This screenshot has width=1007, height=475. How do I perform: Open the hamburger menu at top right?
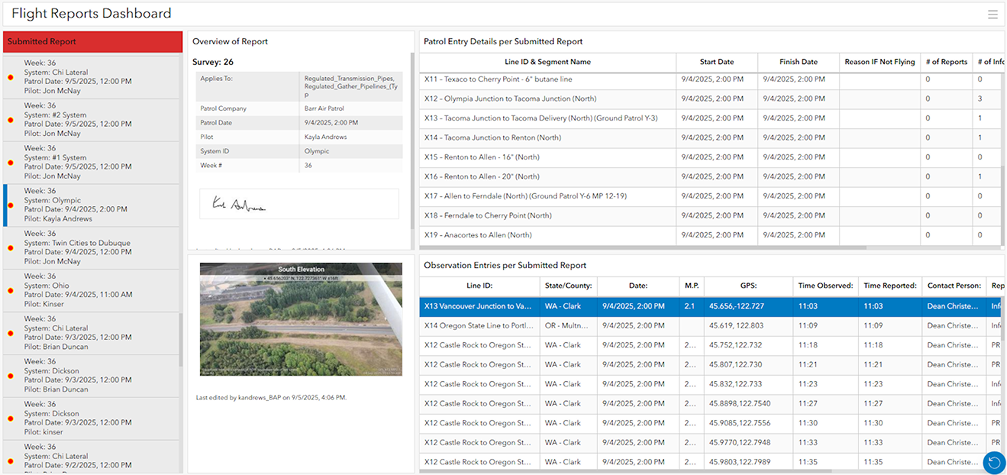(993, 15)
